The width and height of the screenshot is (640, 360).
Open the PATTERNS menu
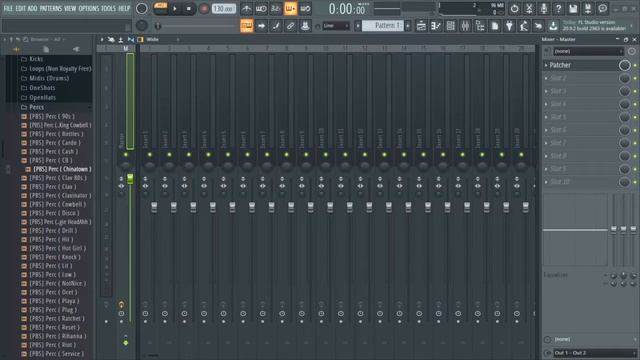click(x=51, y=8)
